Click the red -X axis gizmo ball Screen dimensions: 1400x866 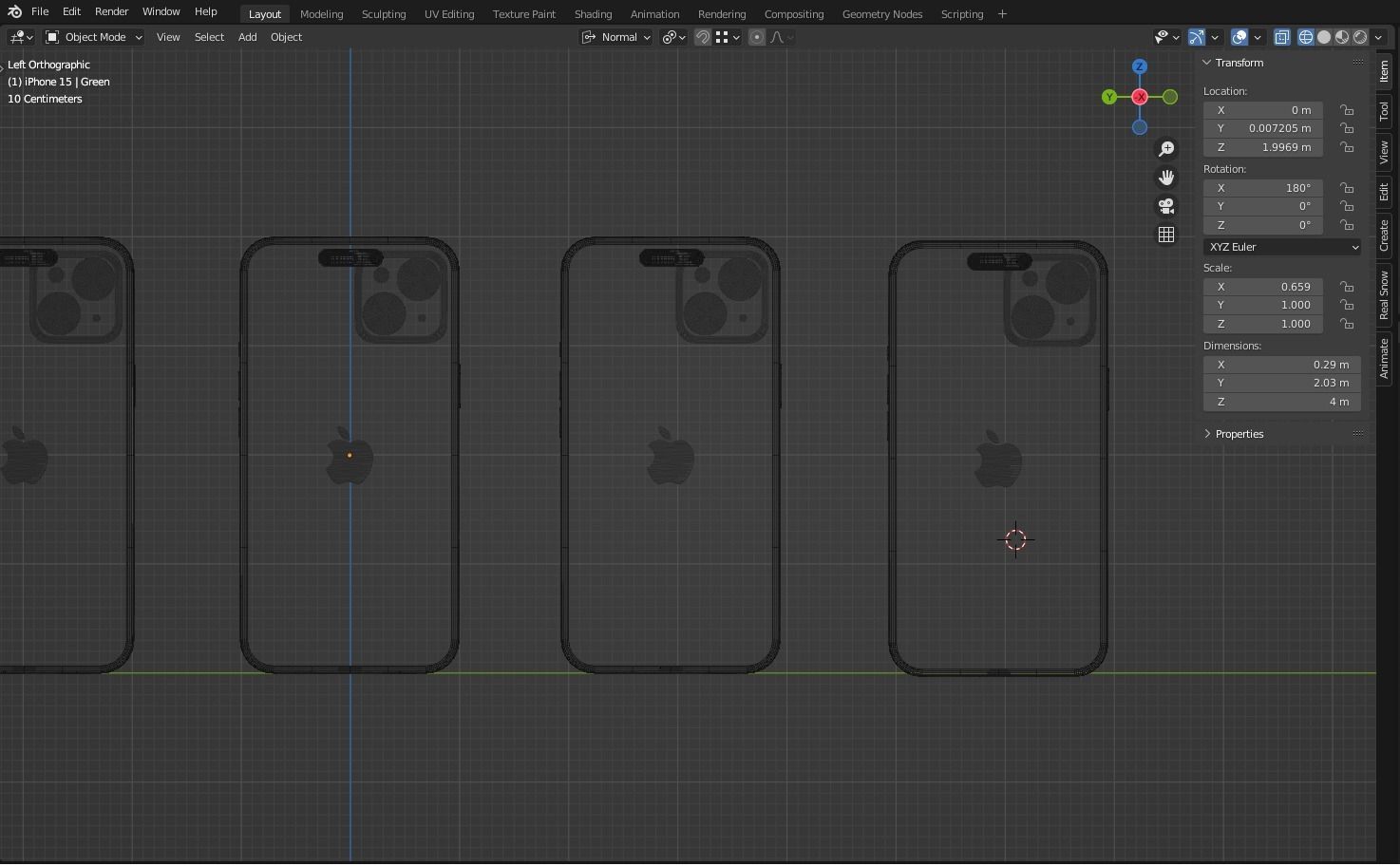(x=1140, y=97)
